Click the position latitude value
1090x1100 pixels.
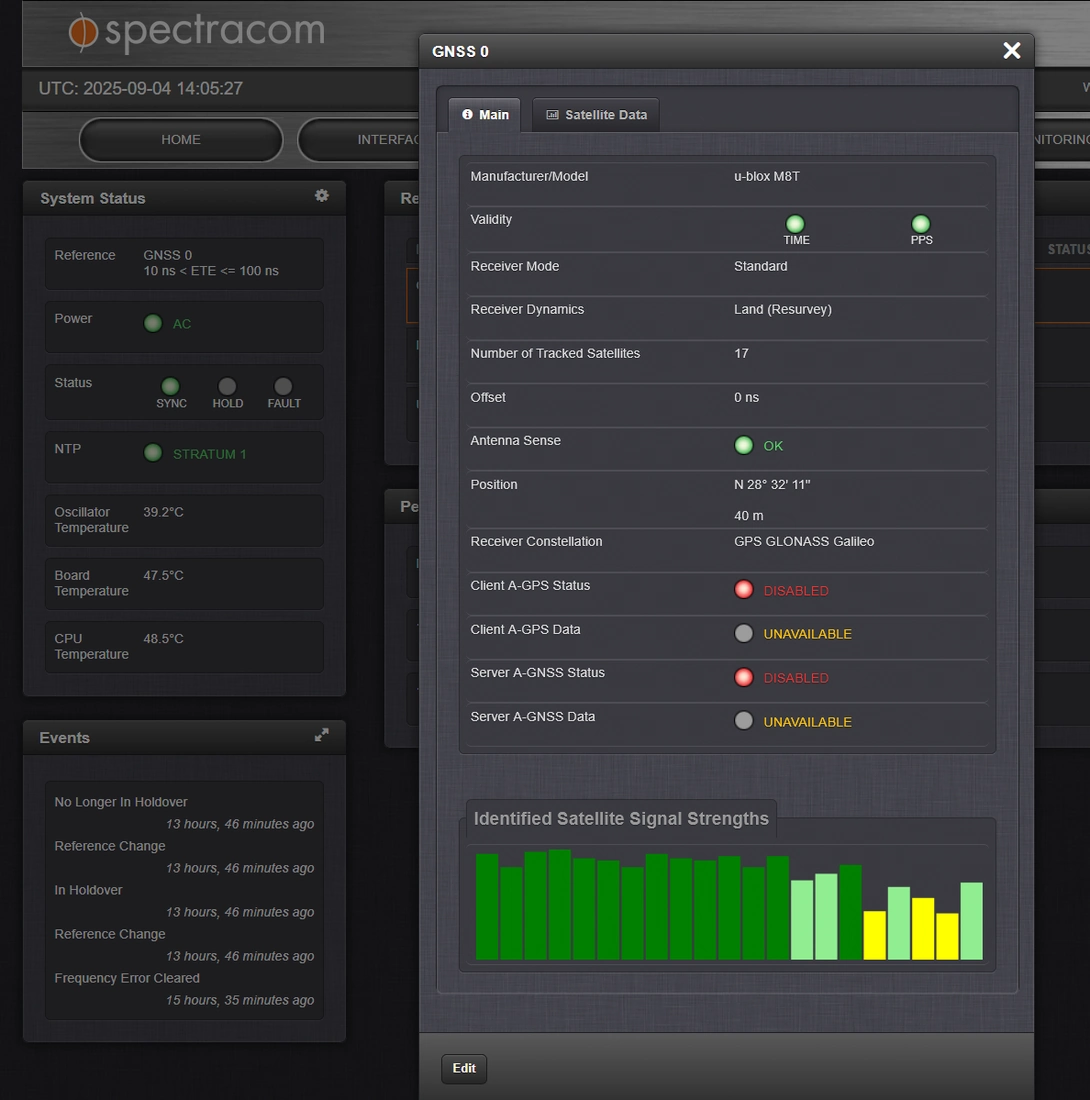pyautogui.click(x=772, y=485)
